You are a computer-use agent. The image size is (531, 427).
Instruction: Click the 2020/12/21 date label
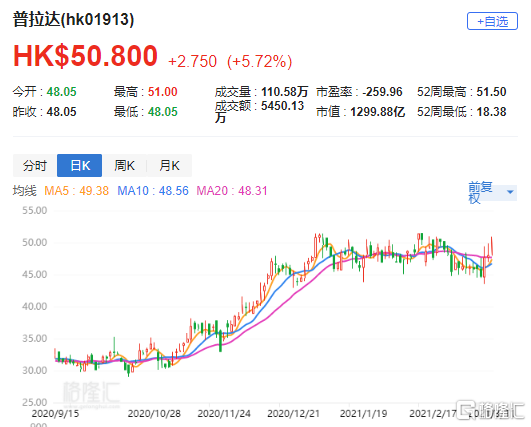click(293, 413)
